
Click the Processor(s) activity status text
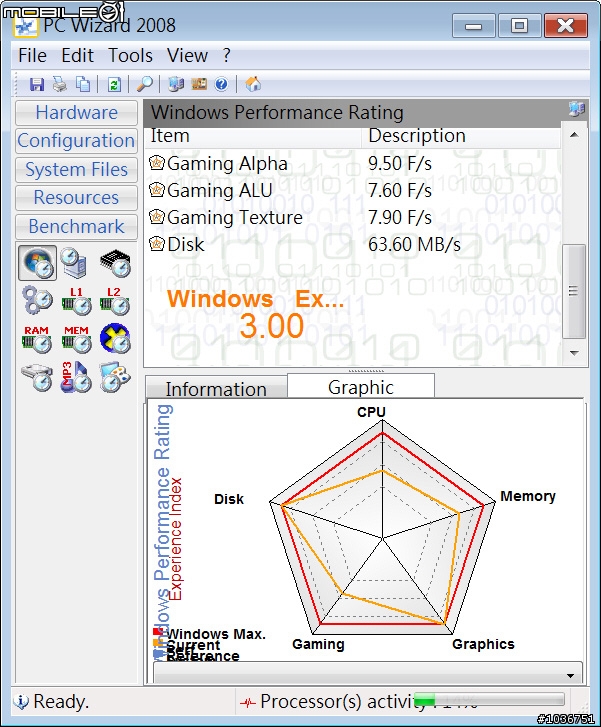click(343, 701)
